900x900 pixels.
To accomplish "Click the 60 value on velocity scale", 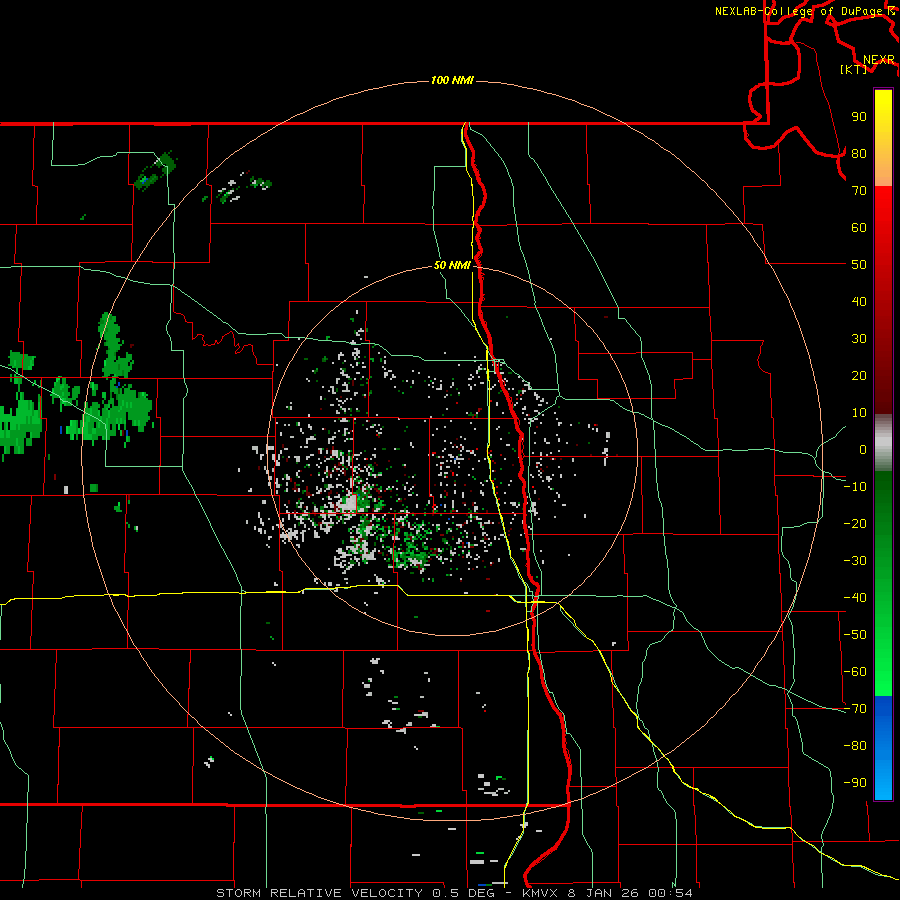I will coord(859,227).
